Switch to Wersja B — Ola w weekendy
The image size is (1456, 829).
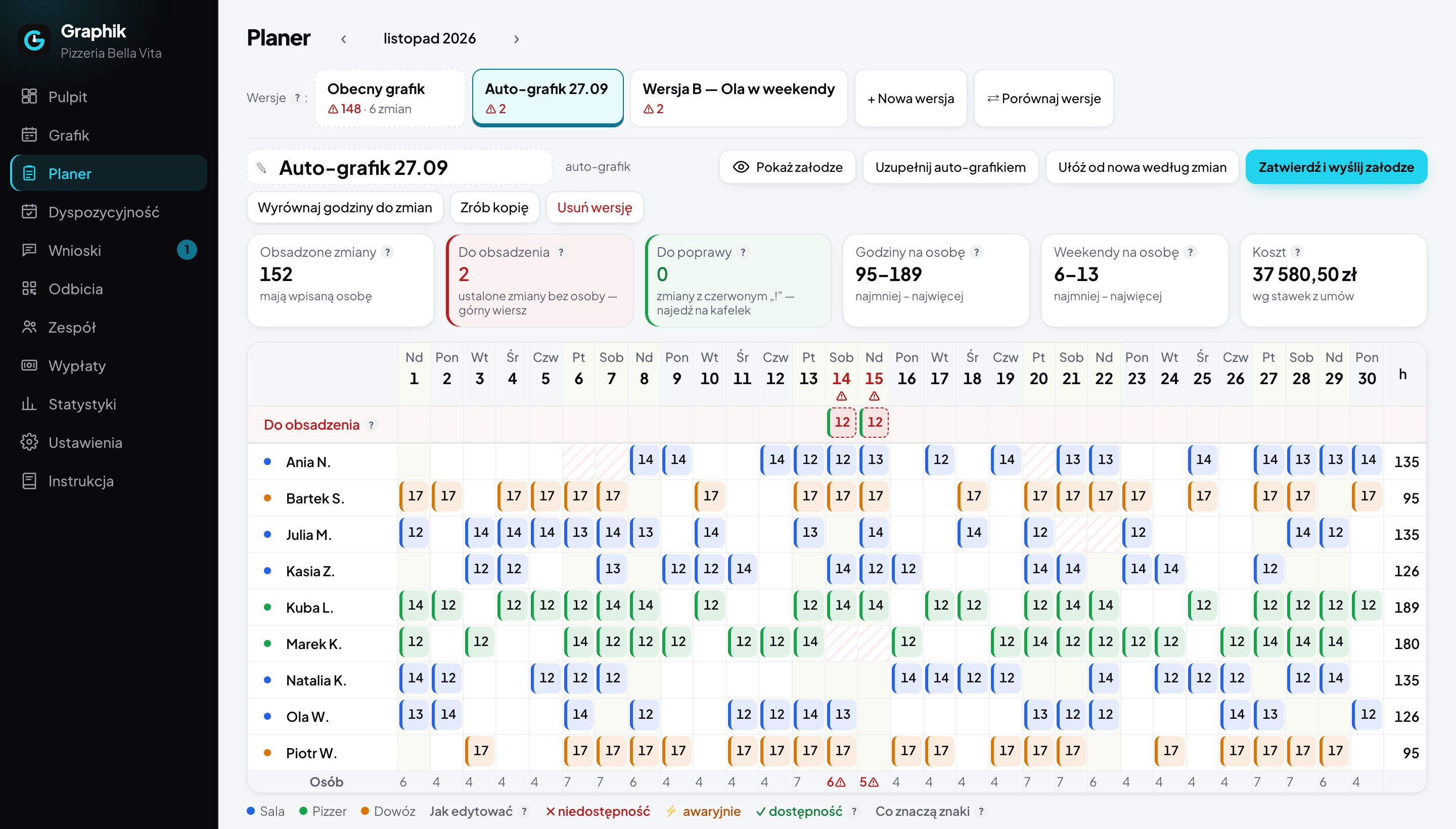click(739, 98)
